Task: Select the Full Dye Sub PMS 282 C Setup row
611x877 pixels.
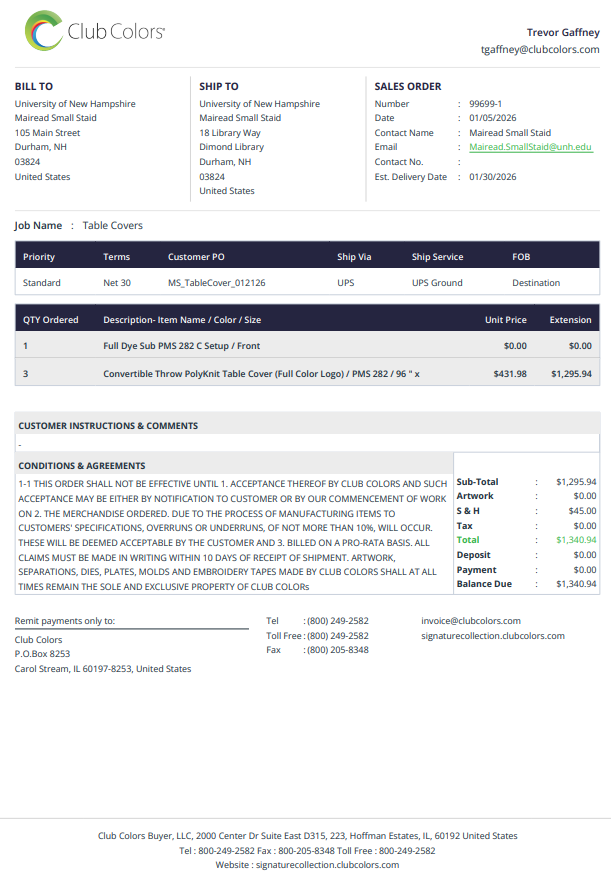Action: (x=307, y=346)
